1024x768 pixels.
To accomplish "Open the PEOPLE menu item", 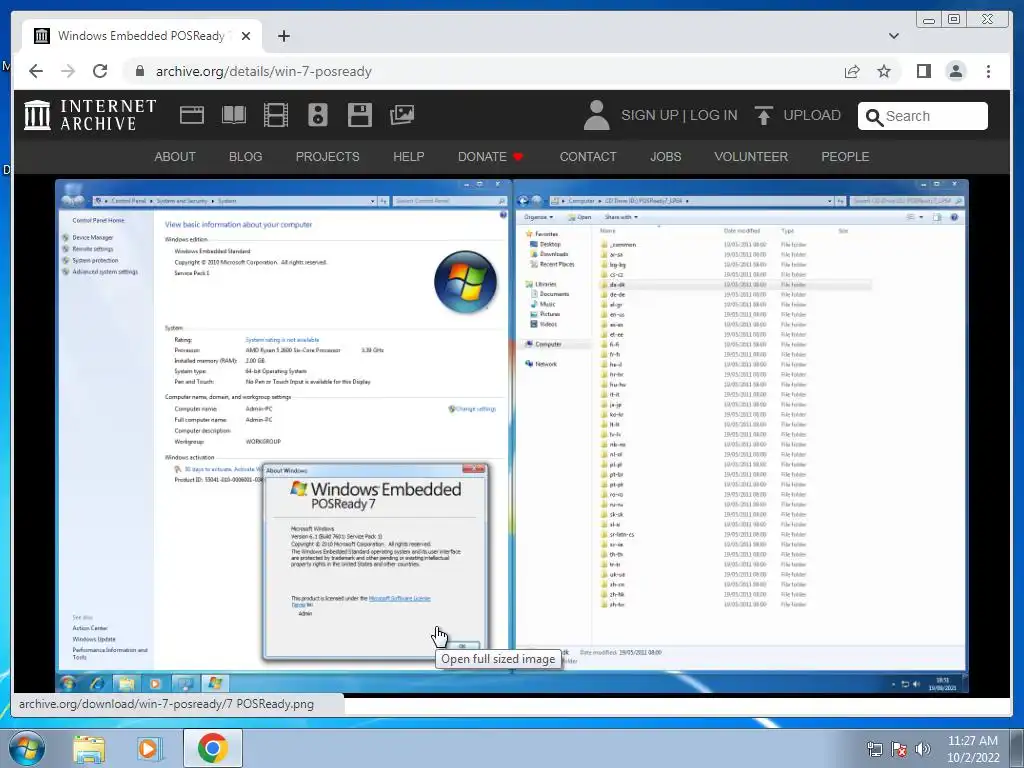I will point(845,157).
